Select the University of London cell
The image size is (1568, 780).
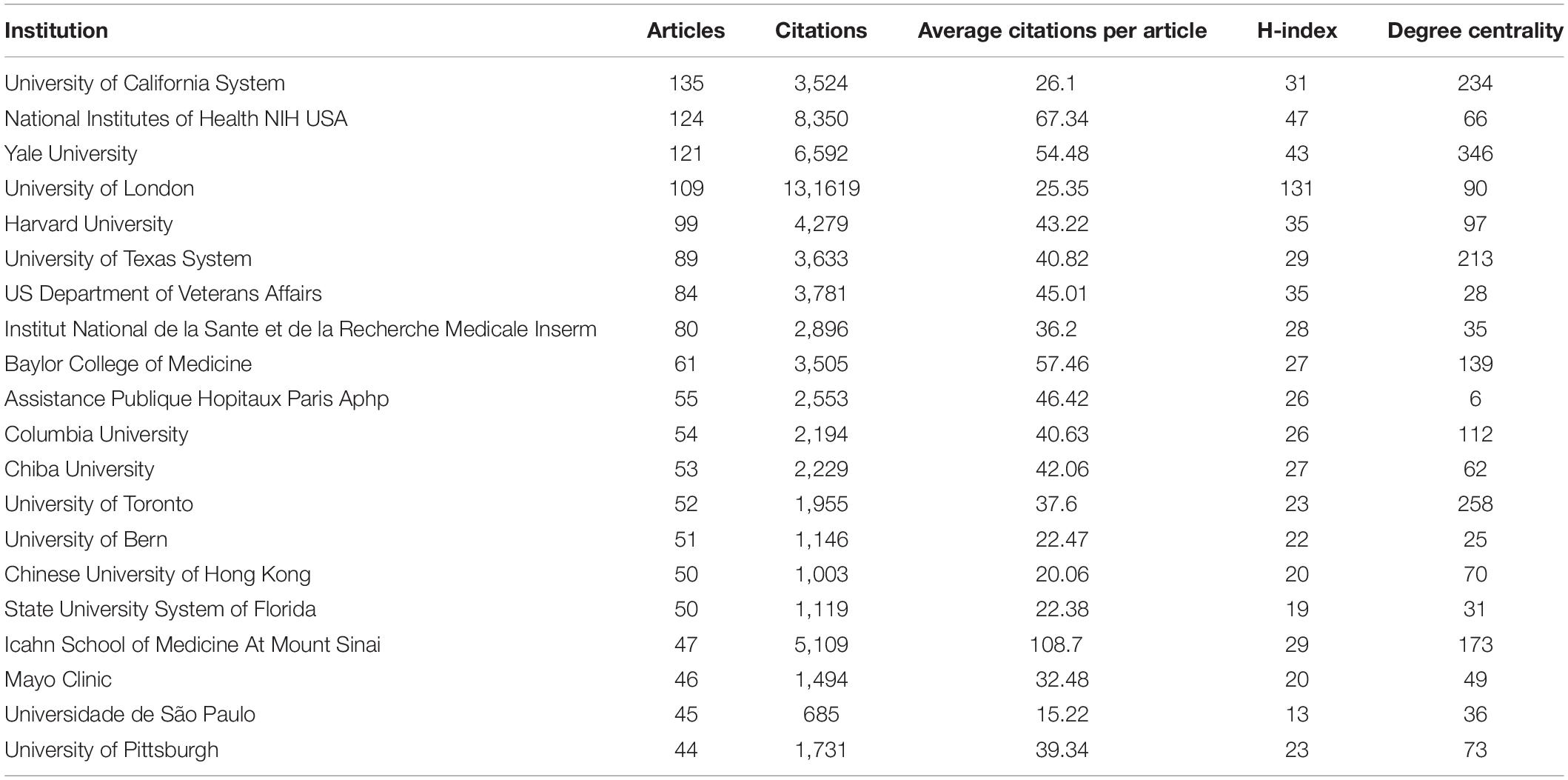click(99, 188)
